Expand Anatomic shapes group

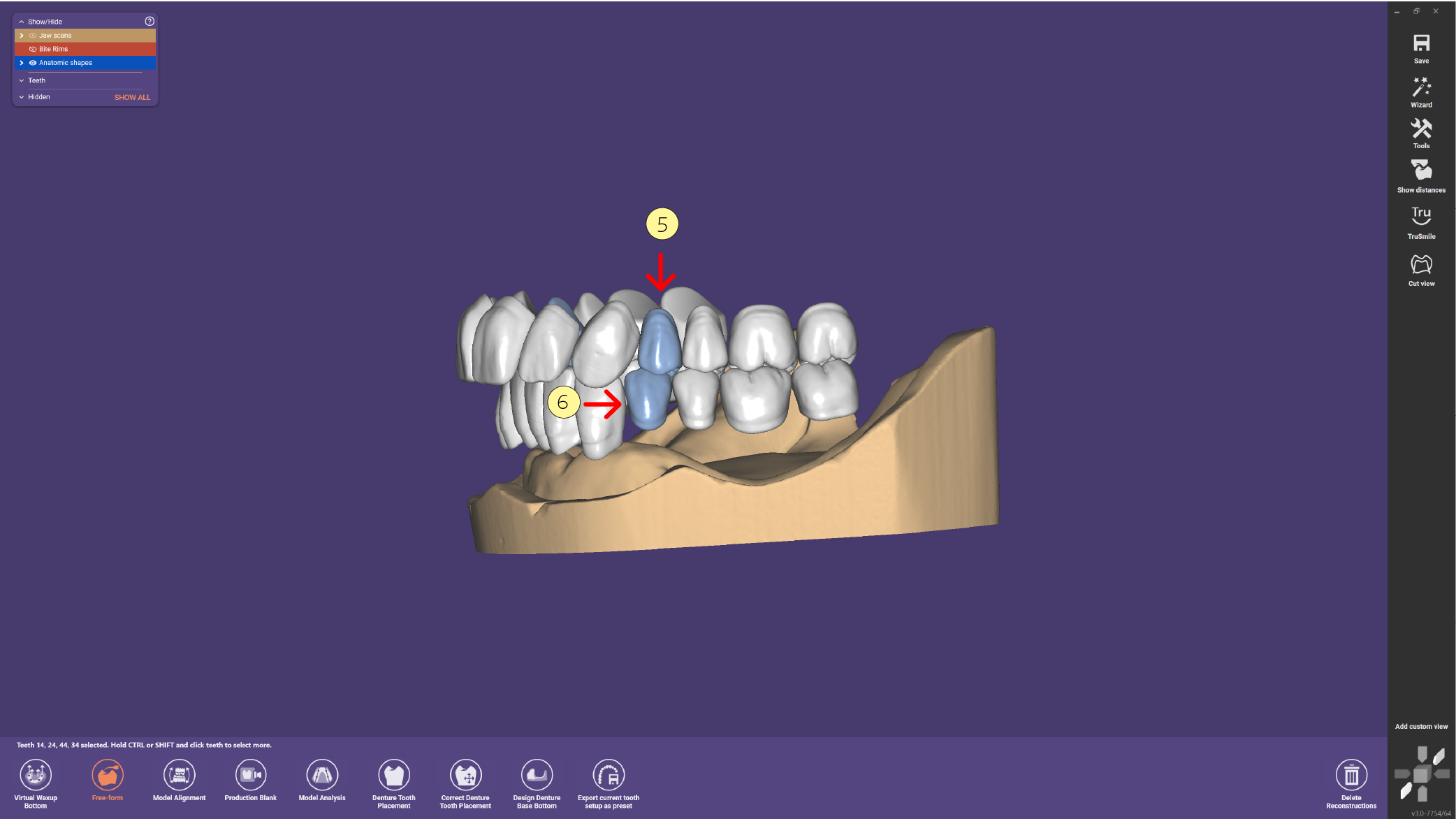22,63
